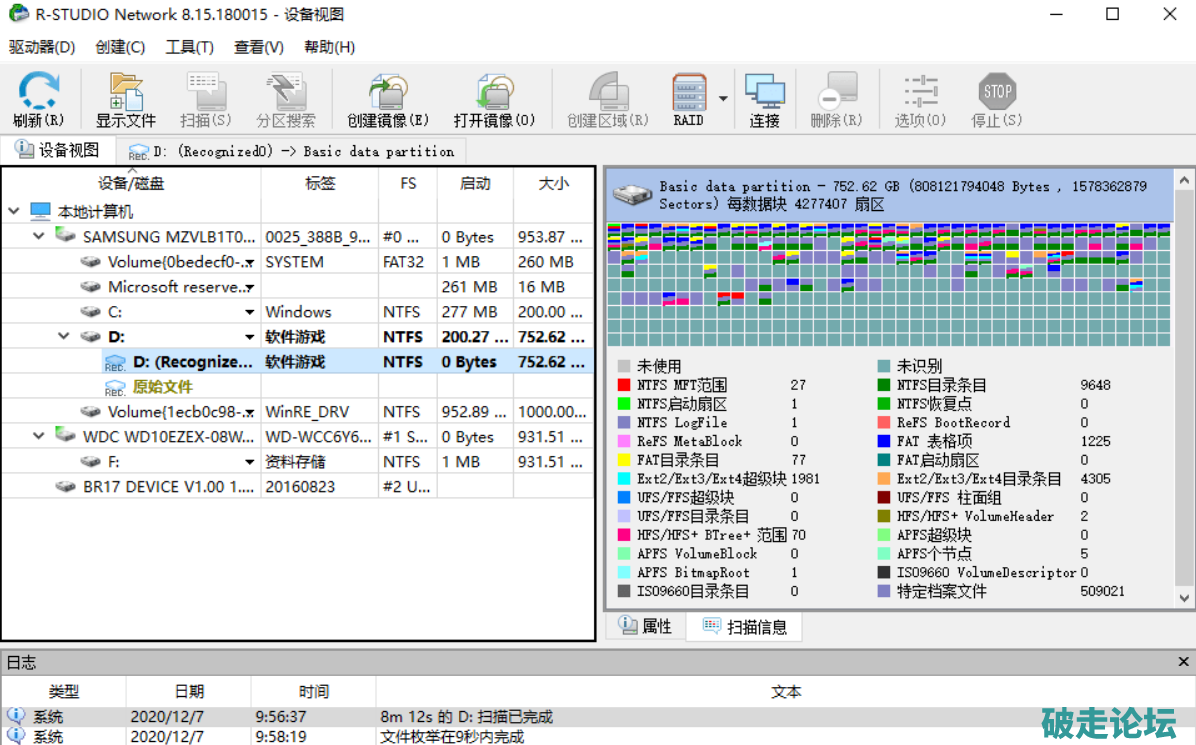Switch to the 设备视图 tab

(x=58, y=150)
